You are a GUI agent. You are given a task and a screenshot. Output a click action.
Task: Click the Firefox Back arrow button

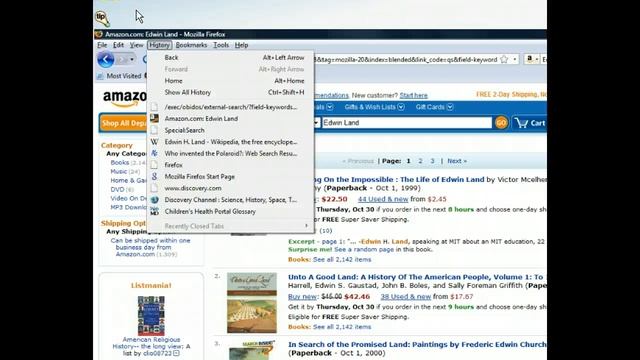106,60
